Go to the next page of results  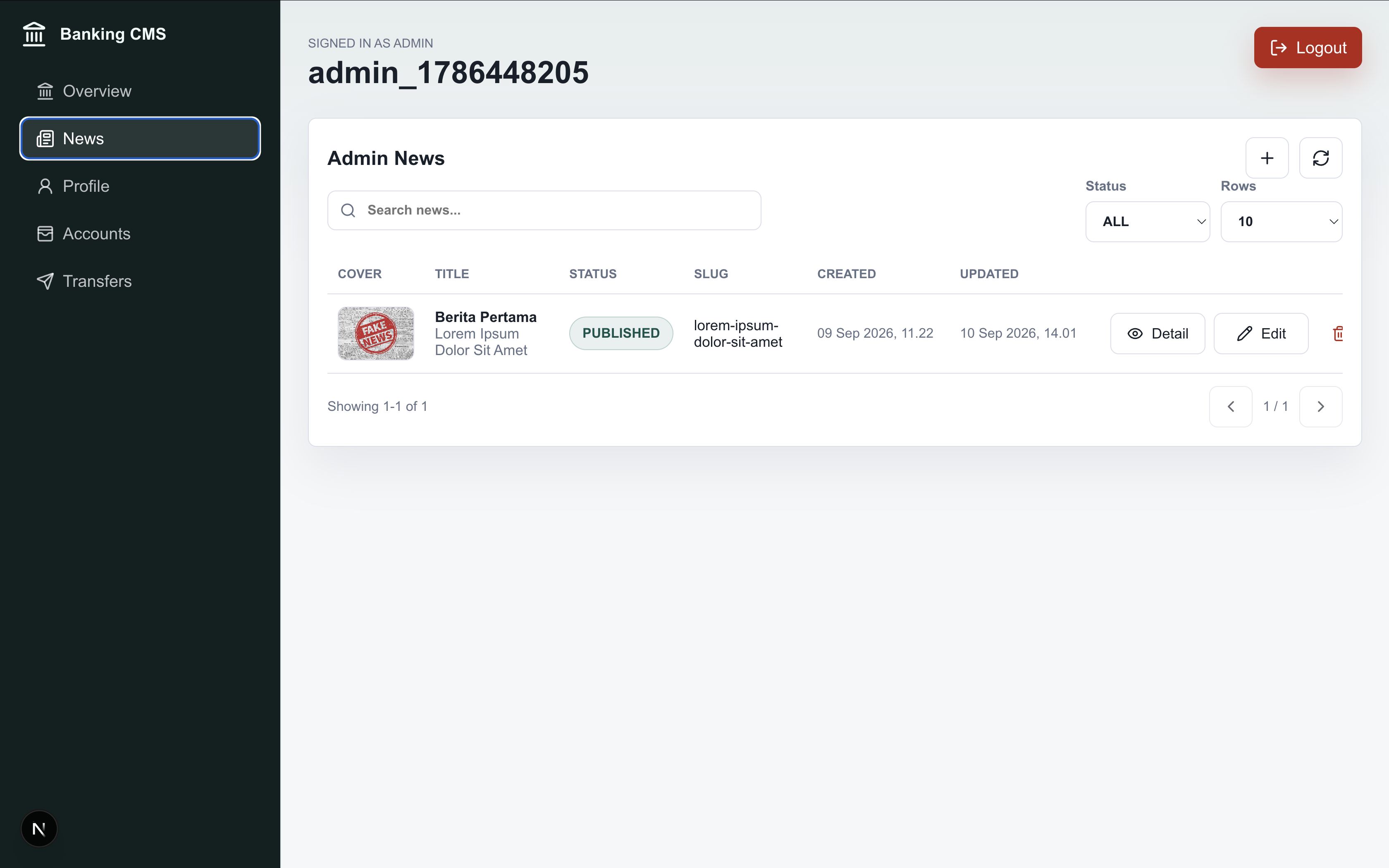[x=1321, y=406]
